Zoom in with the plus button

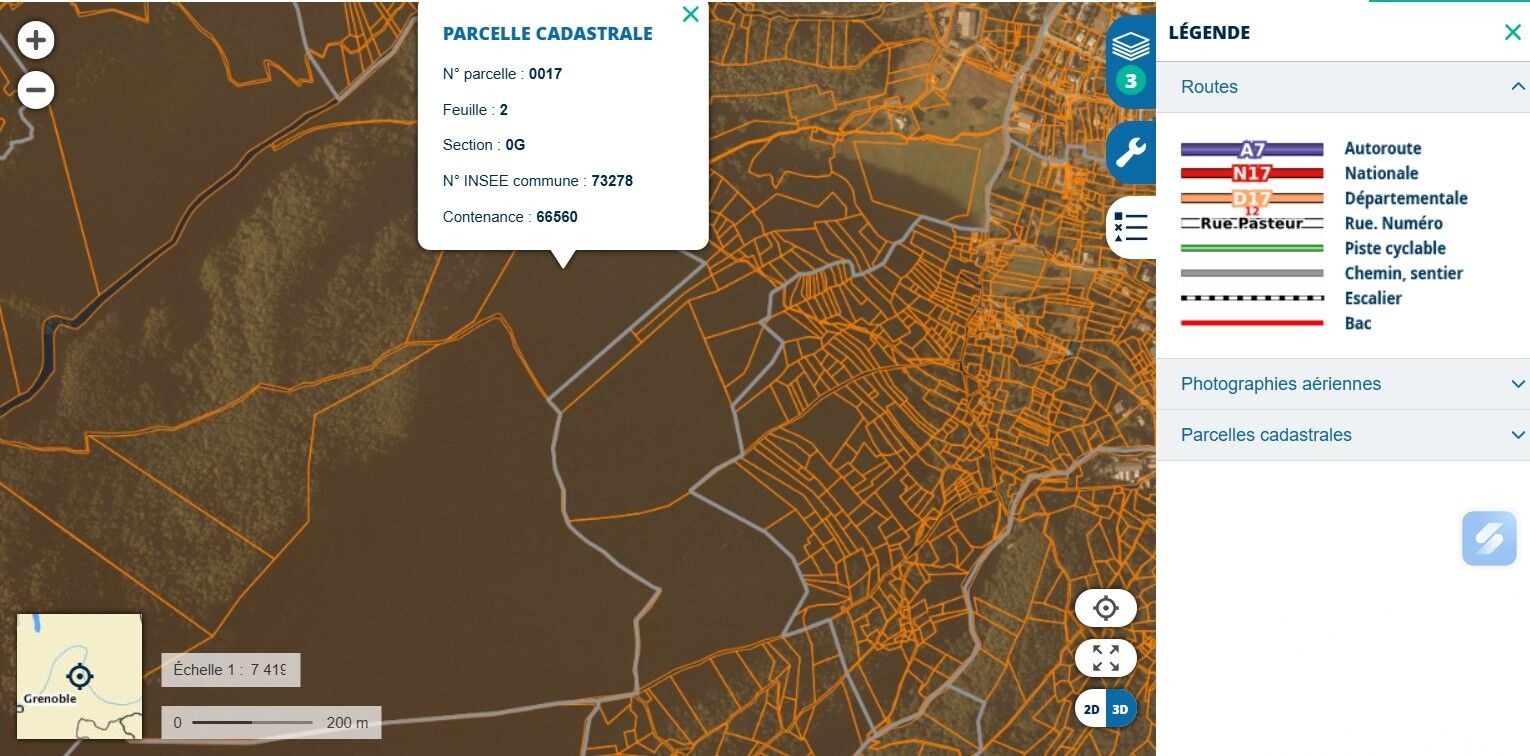click(x=36, y=41)
